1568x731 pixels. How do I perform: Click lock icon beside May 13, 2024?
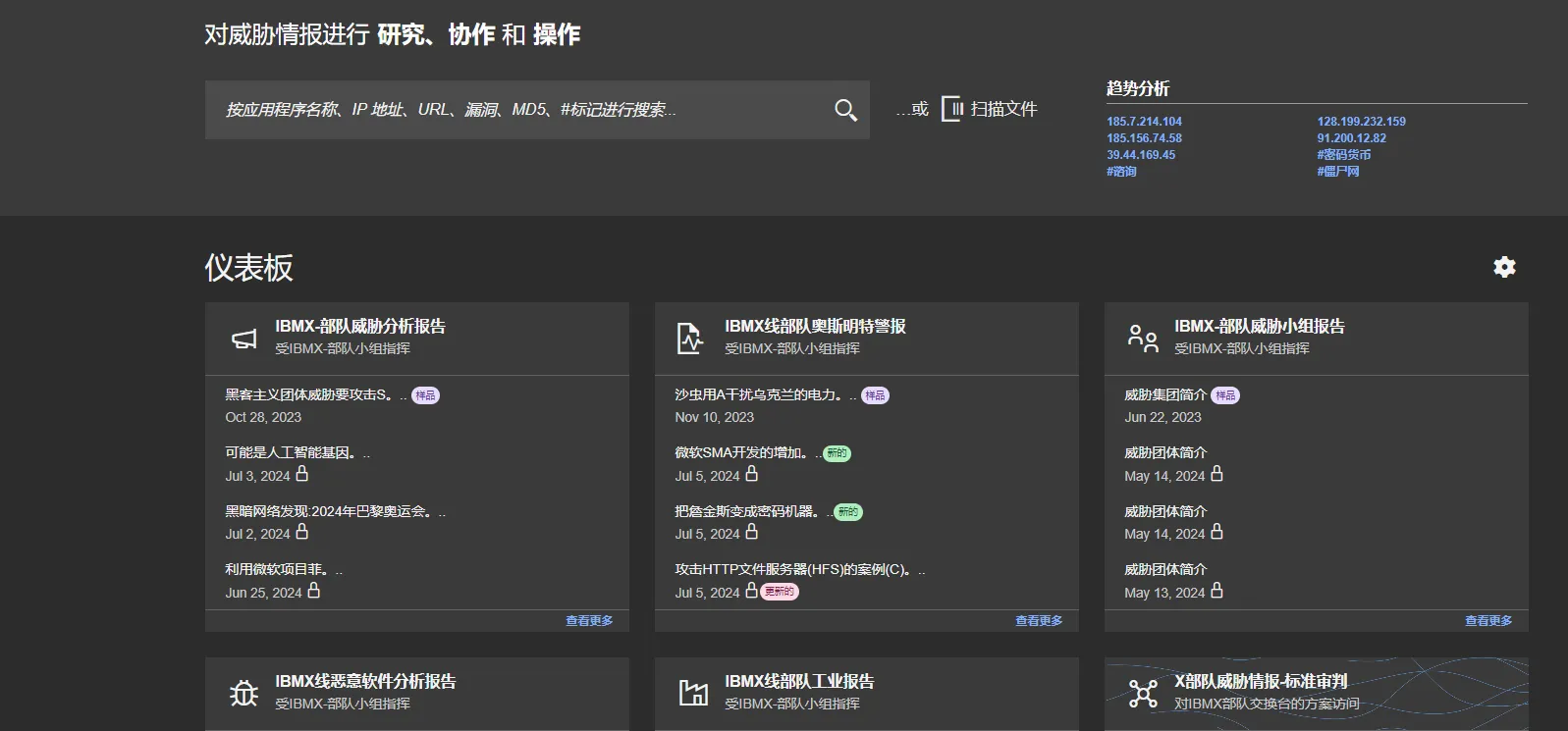coord(1217,591)
